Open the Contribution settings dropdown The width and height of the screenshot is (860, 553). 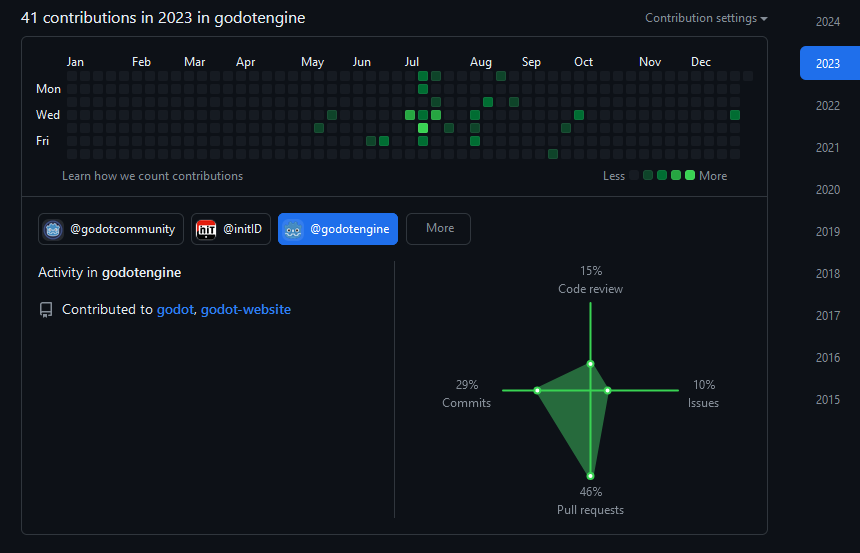click(x=706, y=18)
